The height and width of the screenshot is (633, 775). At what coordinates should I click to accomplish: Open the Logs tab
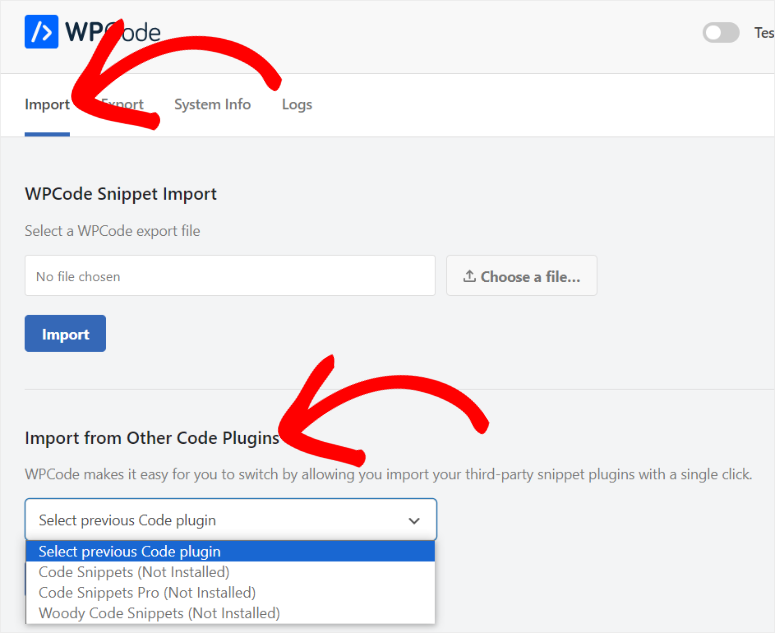297,104
